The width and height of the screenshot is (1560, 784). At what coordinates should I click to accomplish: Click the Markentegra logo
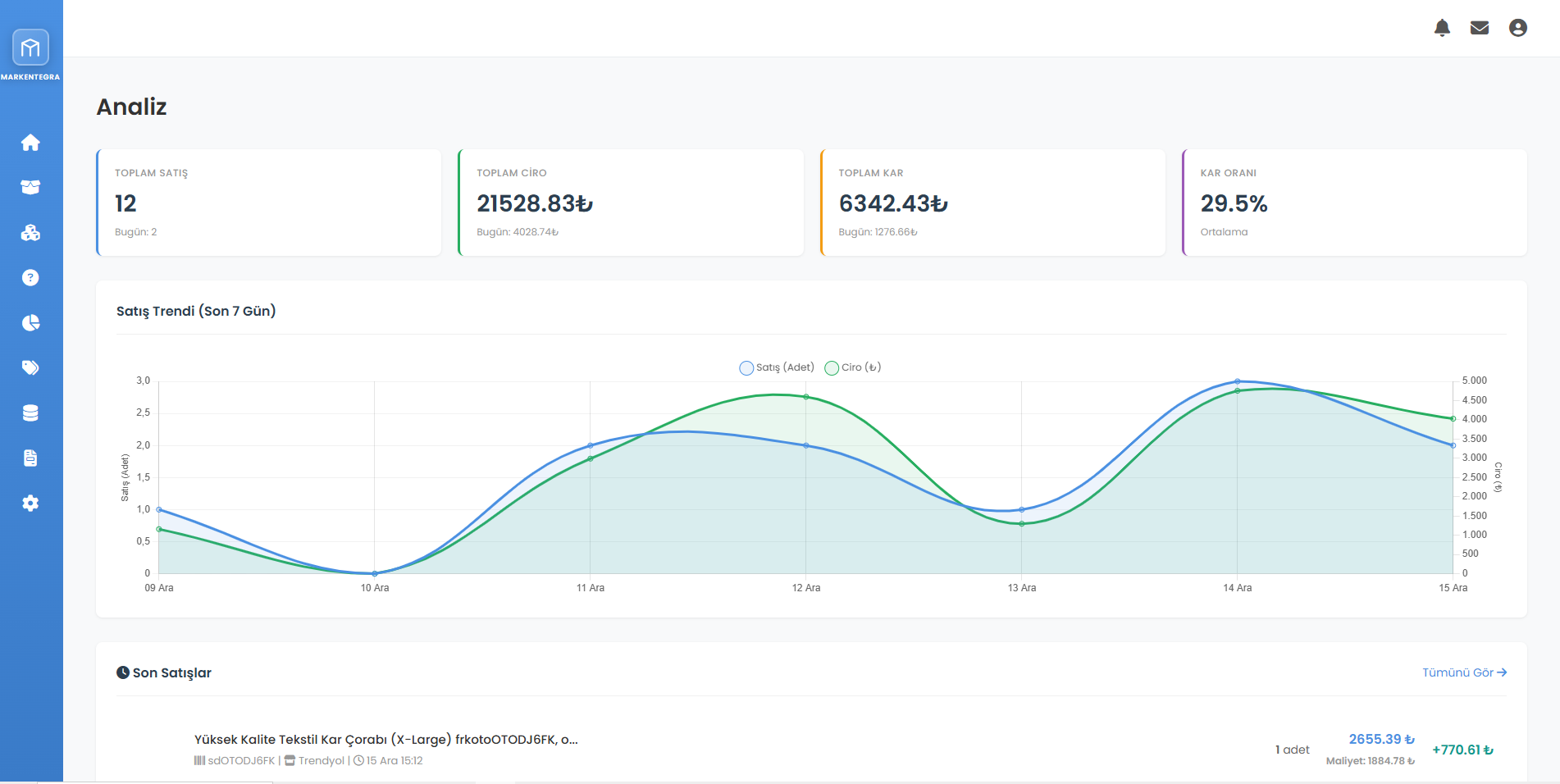click(x=30, y=49)
